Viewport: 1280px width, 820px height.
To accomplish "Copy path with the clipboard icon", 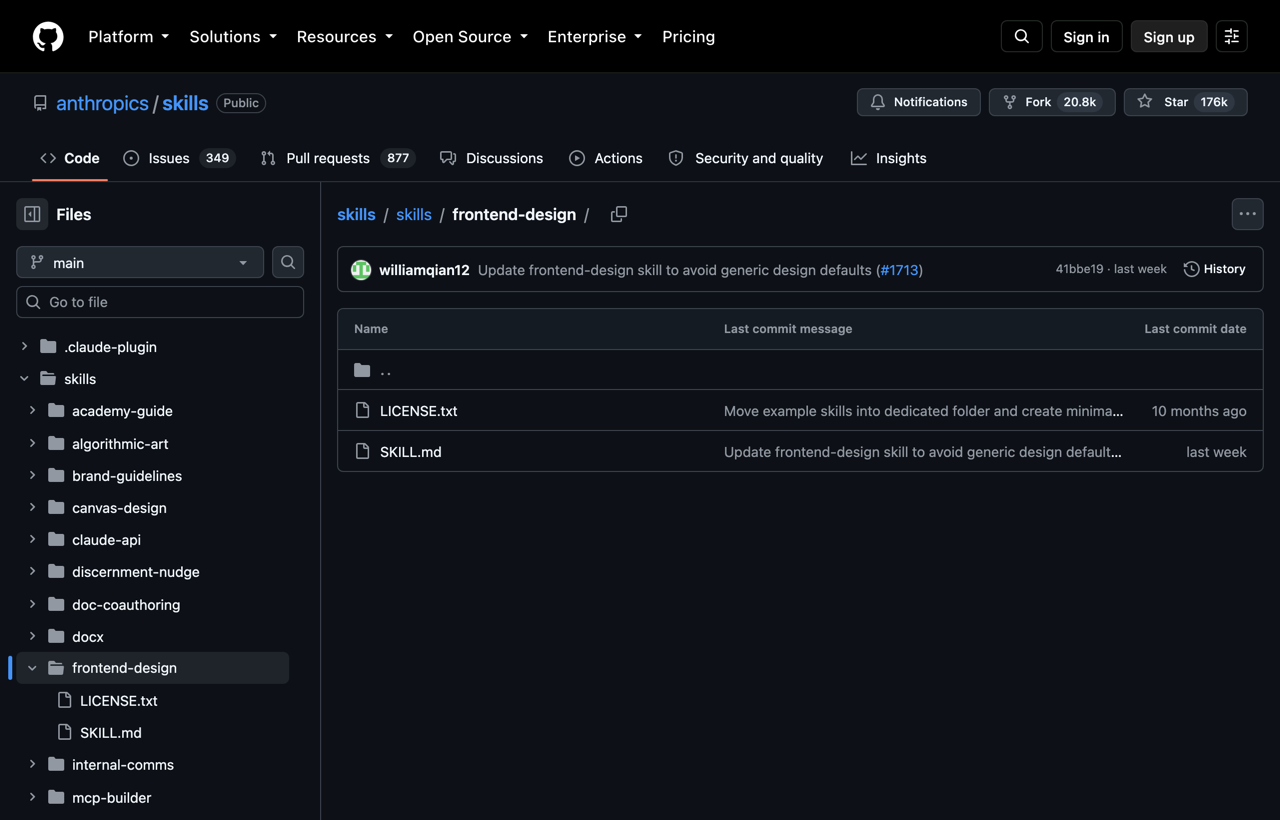I will point(619,214).
